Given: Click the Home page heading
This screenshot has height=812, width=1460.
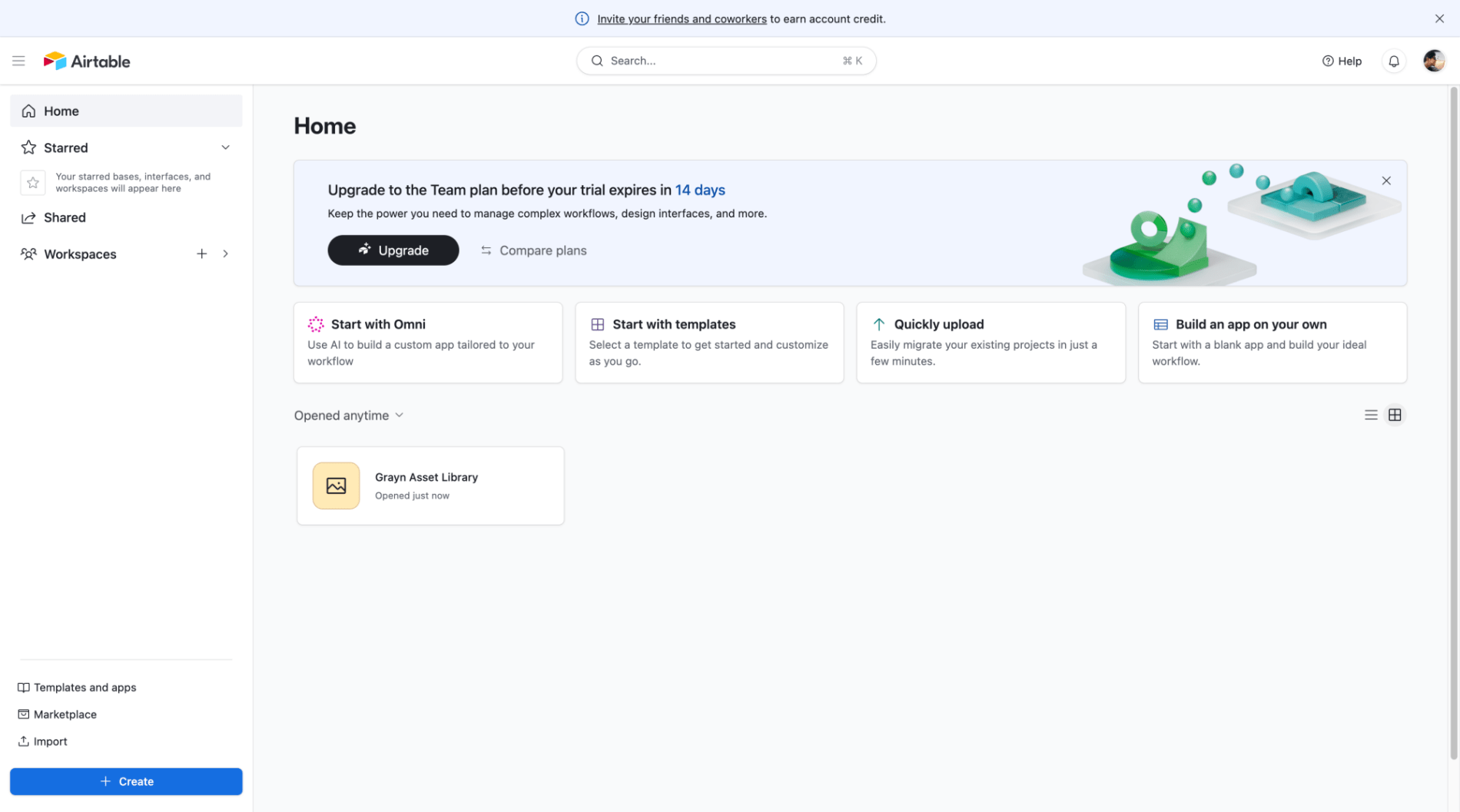Looking at the screenshot, I should pos(325,126).
